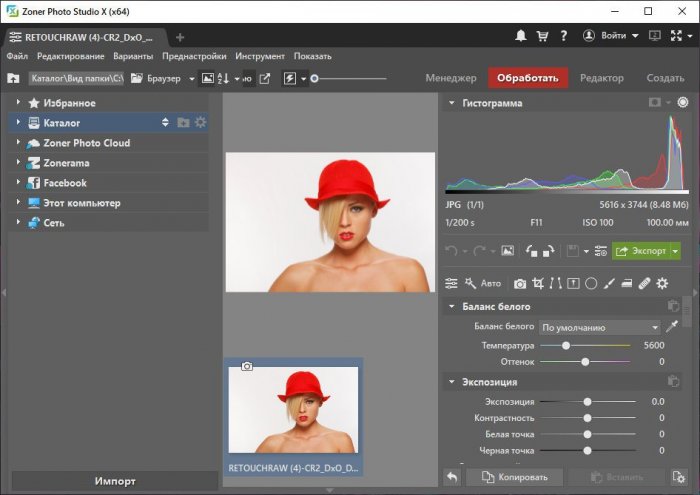The image size is (700, 495).
Task: Open the Export dropdown arrow
Action: 676,250
